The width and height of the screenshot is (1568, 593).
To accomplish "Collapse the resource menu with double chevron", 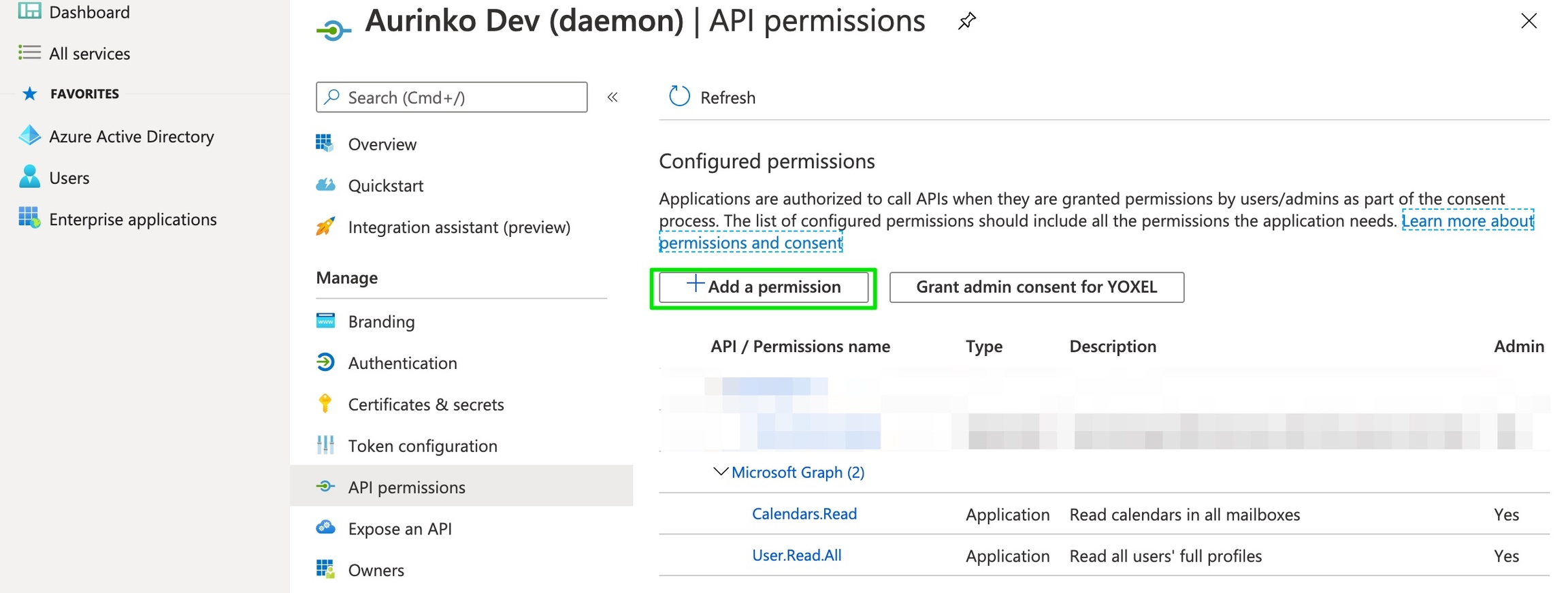I will tap(612, 97).
